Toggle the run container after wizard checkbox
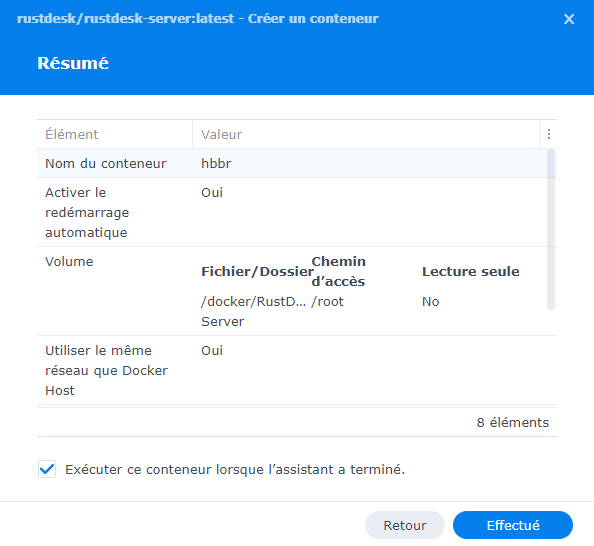This screenshot has height=546, width=594. [x=47, y=469]
